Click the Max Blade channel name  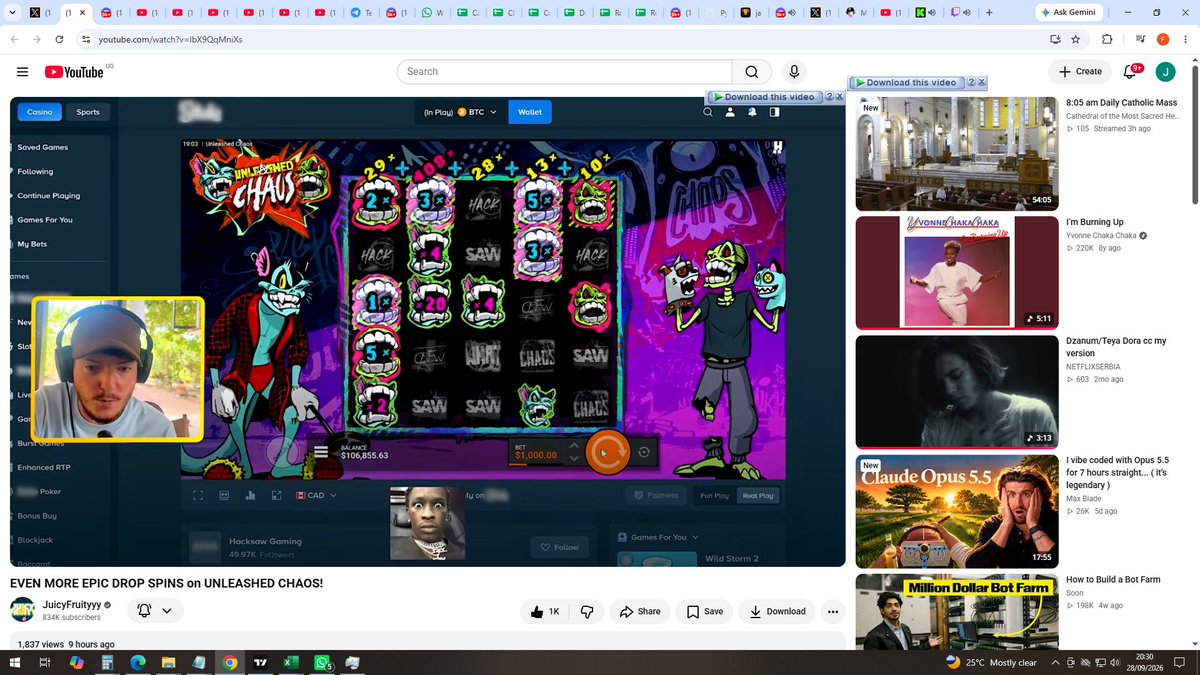(x=1083, y=498)
